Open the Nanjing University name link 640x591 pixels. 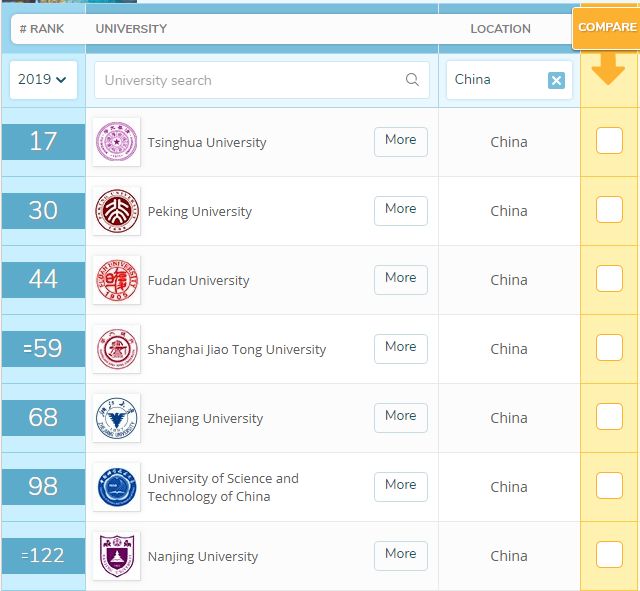[x=203, y=556]
